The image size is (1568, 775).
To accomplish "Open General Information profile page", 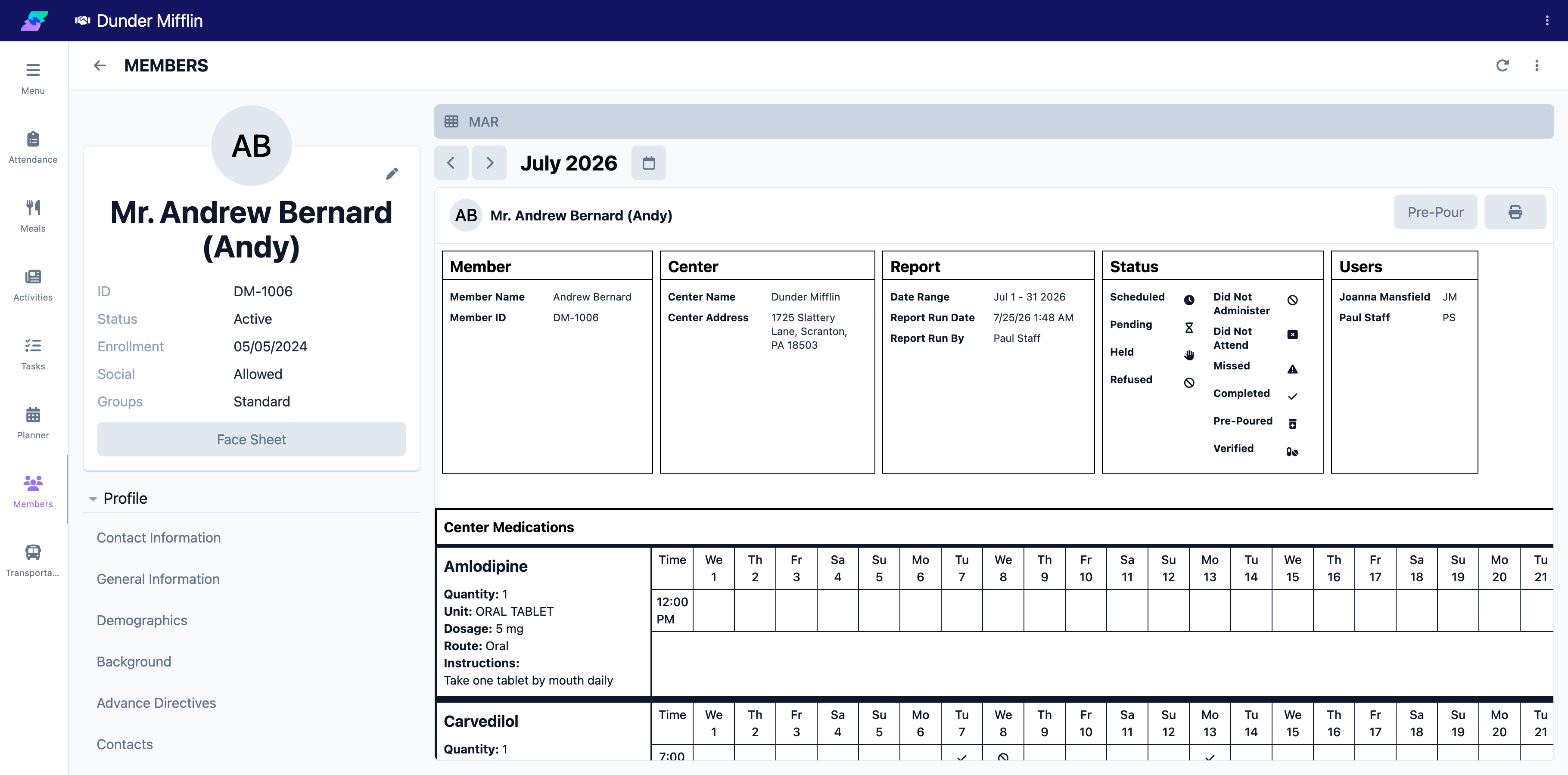I will [158, 579].
